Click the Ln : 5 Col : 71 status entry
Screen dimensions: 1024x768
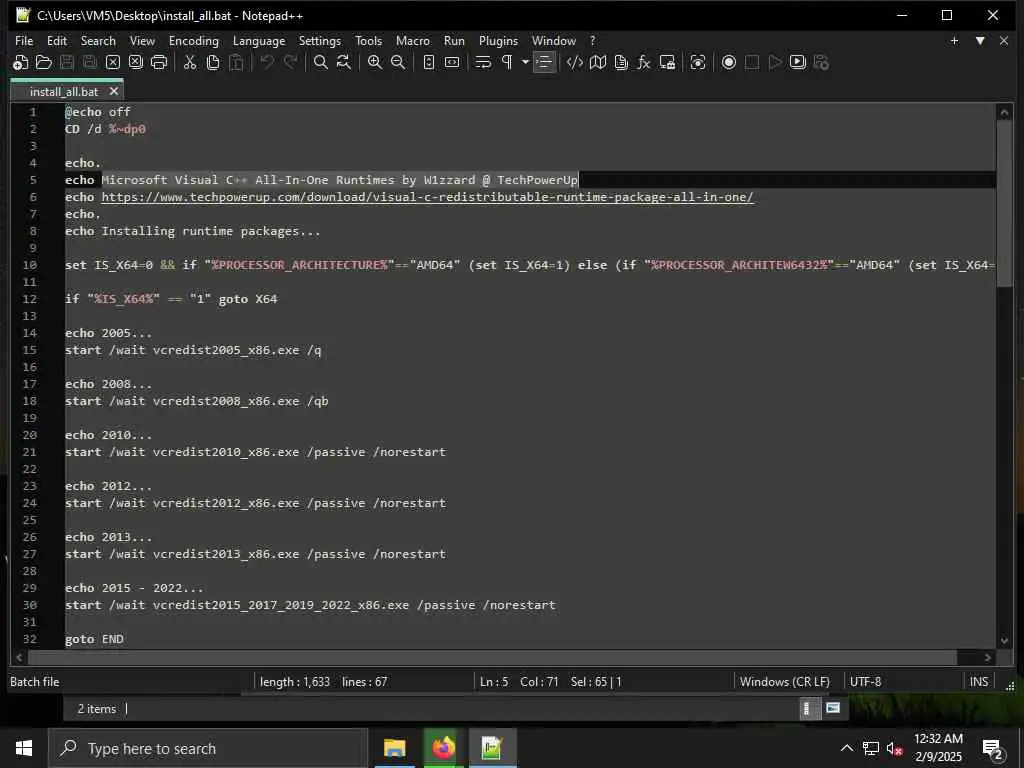pos(519,682)
